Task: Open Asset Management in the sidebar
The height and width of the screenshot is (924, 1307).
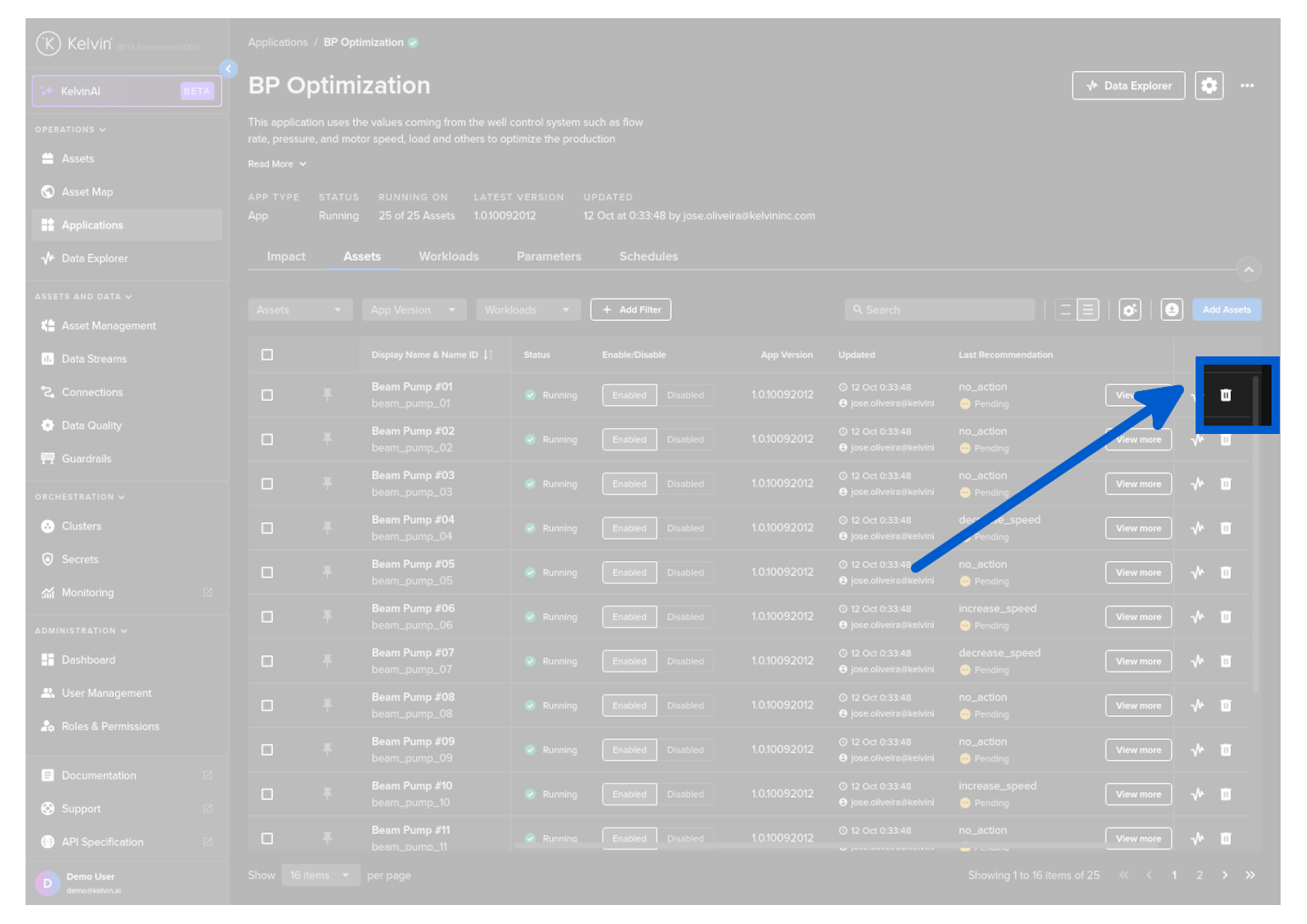Action: 108,326
